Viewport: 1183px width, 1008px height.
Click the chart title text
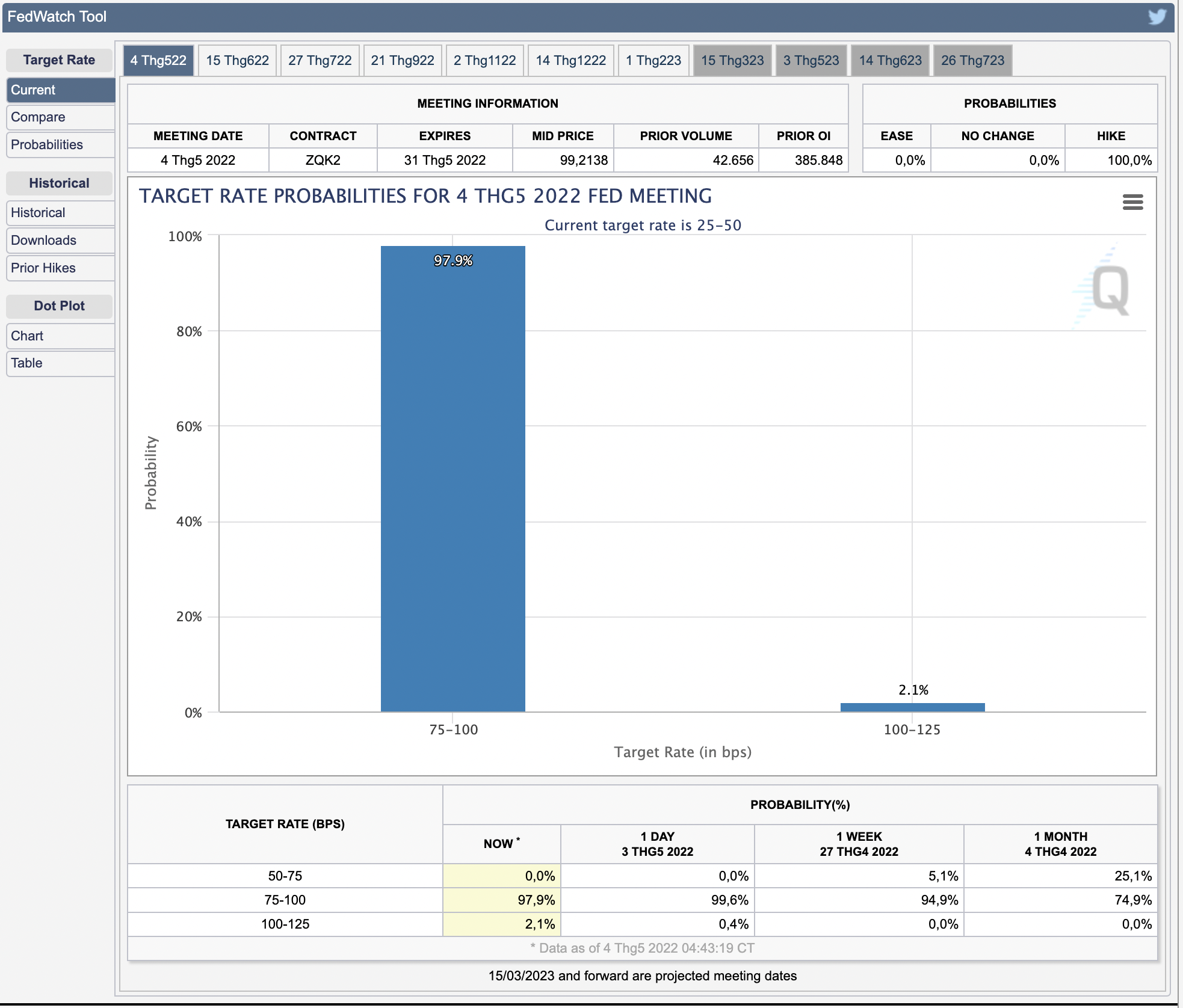(425, 196)
